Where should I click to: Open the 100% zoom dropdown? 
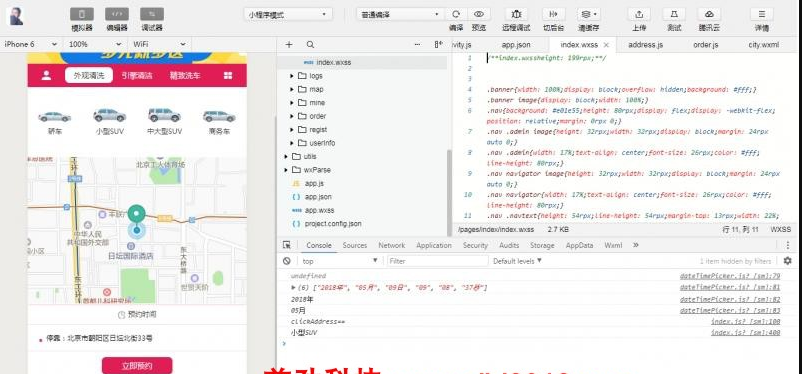[95, 45]
